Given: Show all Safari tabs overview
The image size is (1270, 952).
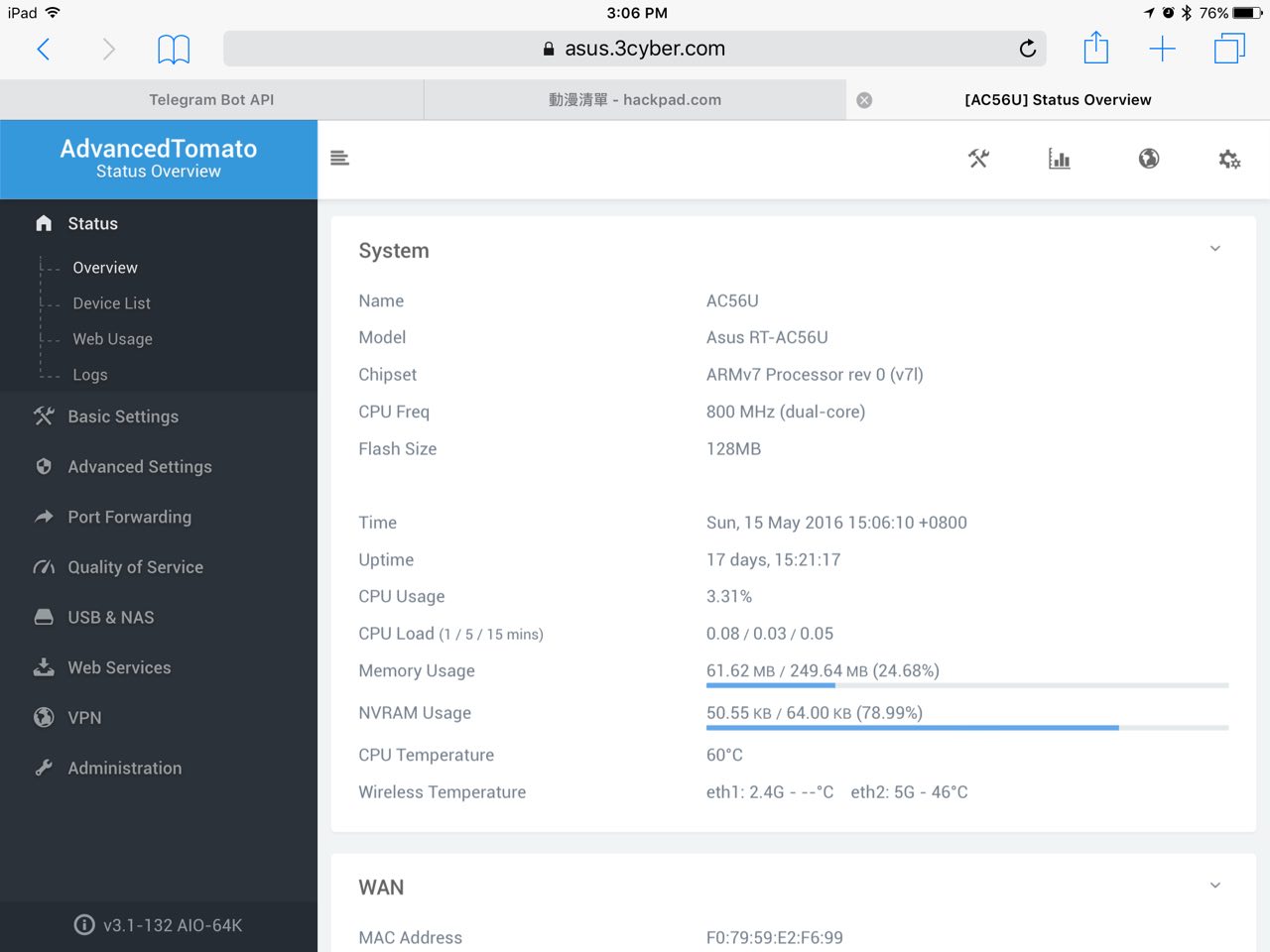Looking at the screenshot, I should click(1229, 49).
